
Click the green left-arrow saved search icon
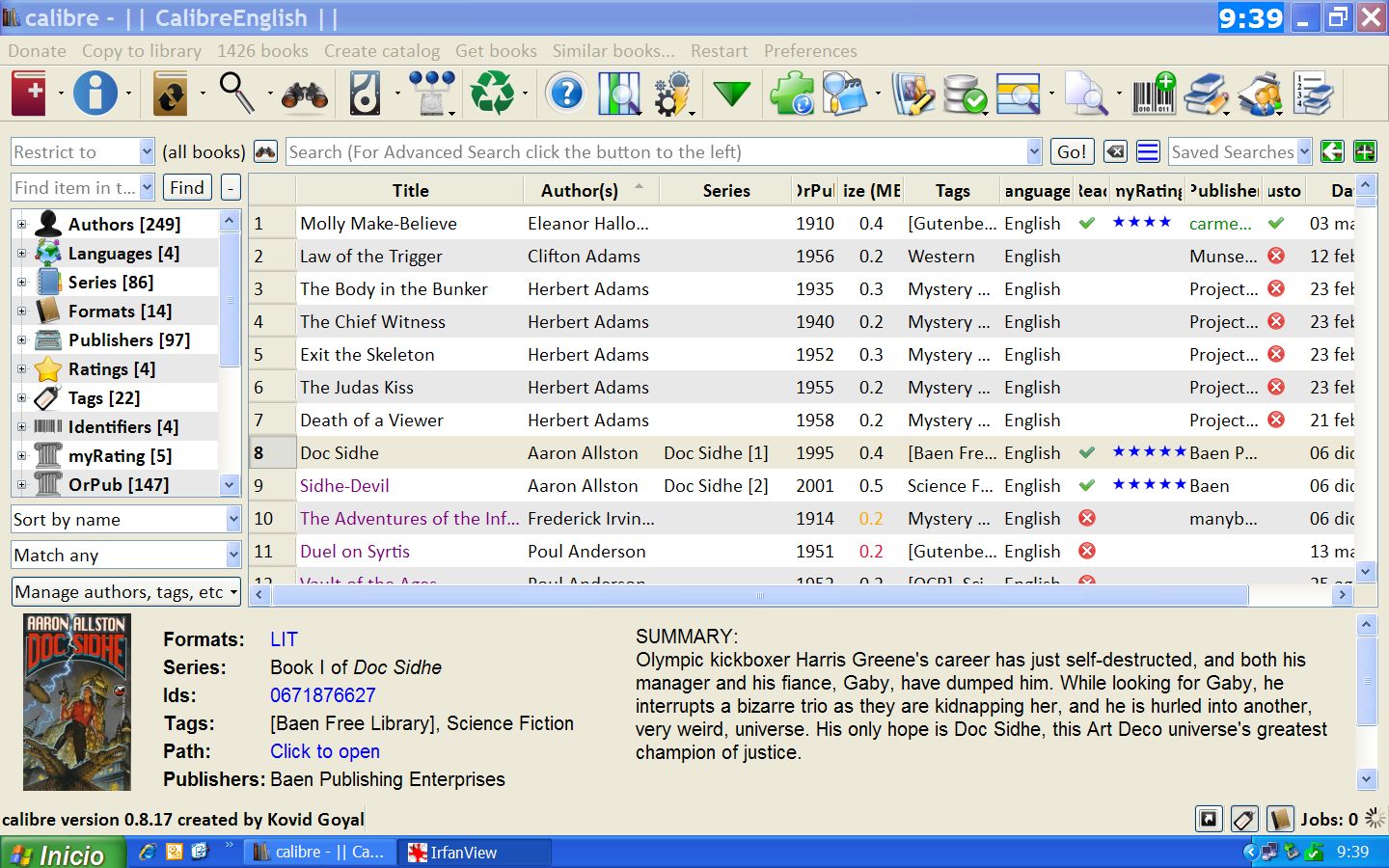click(x=1332, y=151)
